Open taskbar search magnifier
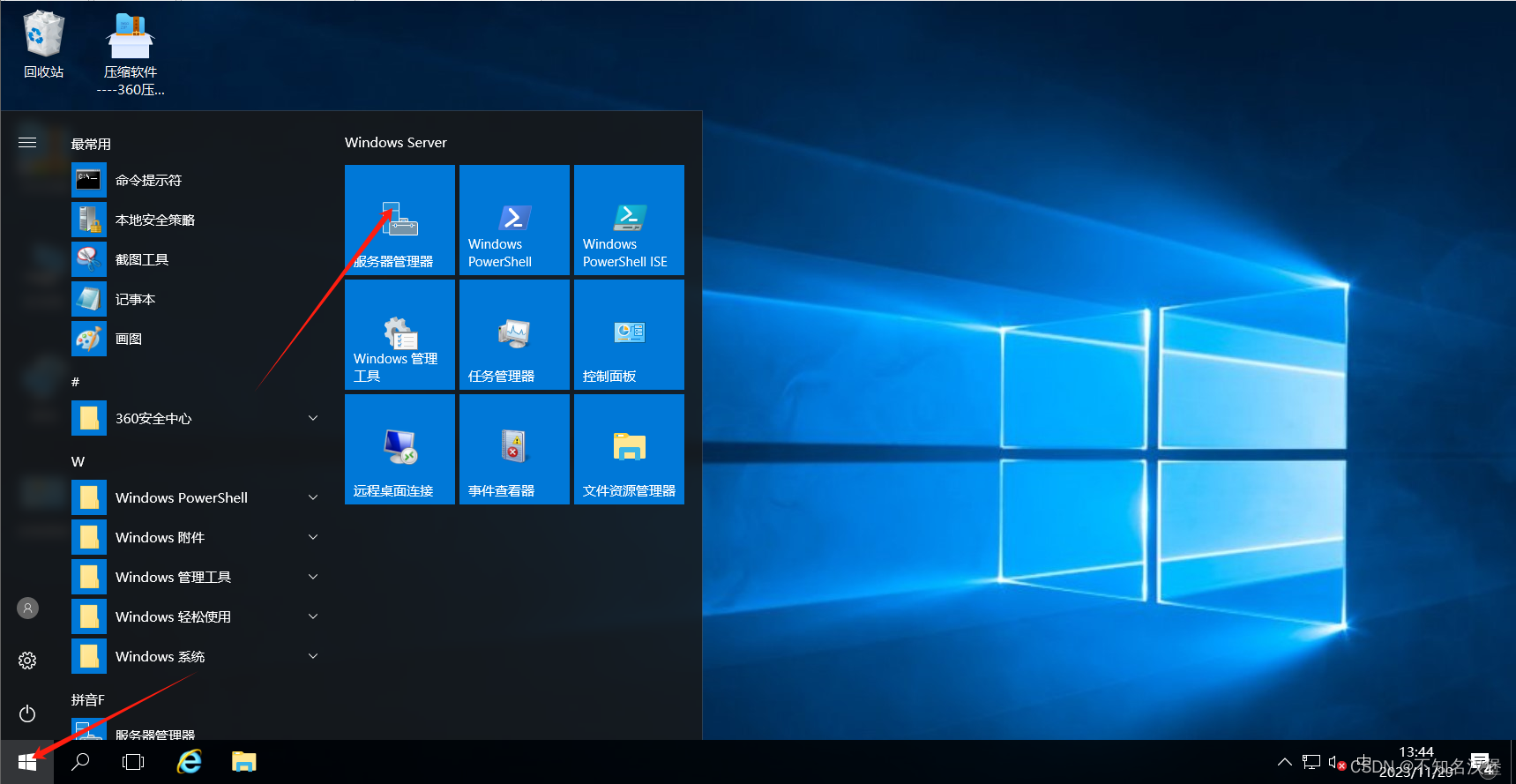Screen dimensions: 1516x784 80,762
